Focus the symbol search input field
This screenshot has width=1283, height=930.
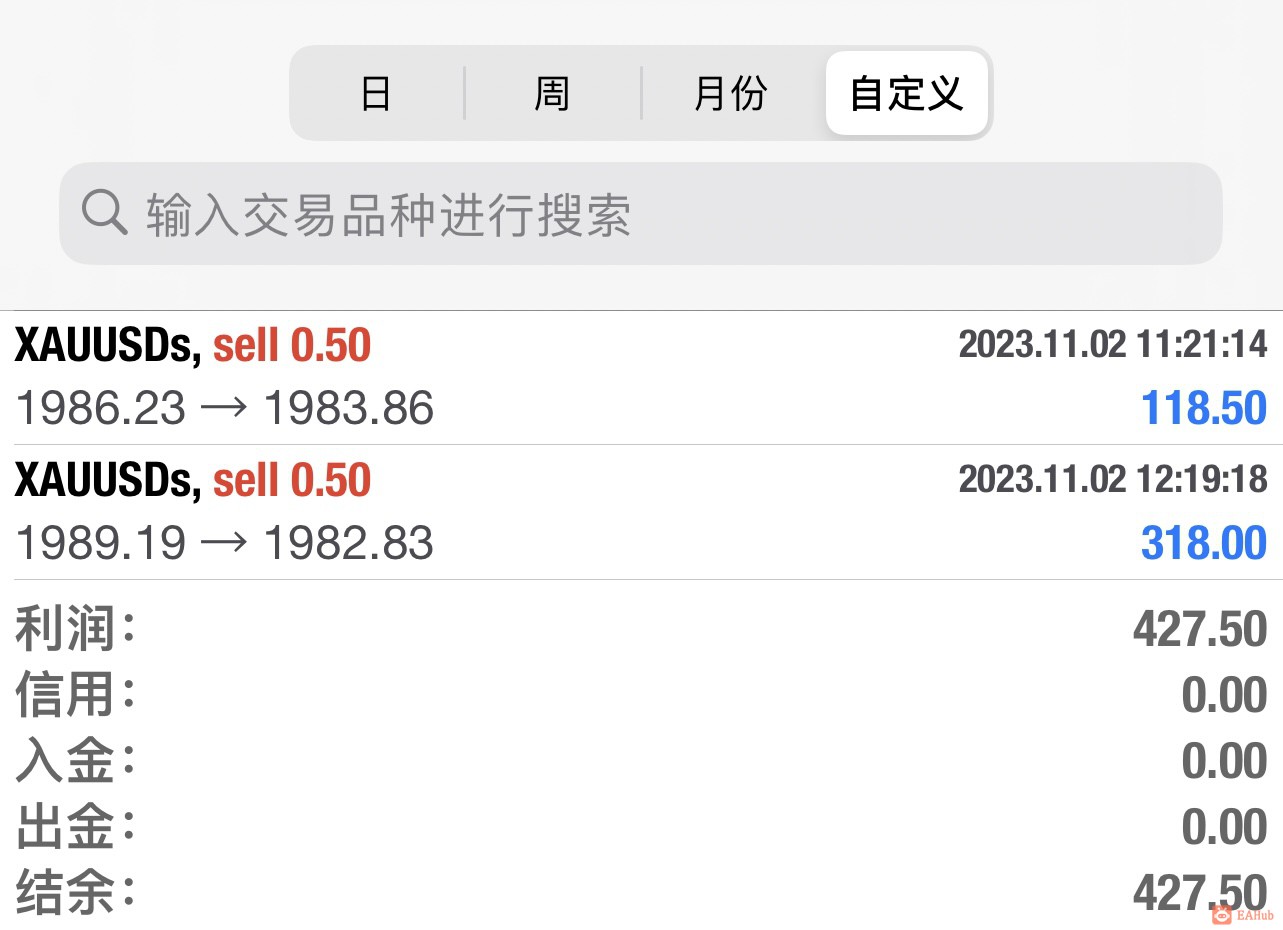point(660,214)
